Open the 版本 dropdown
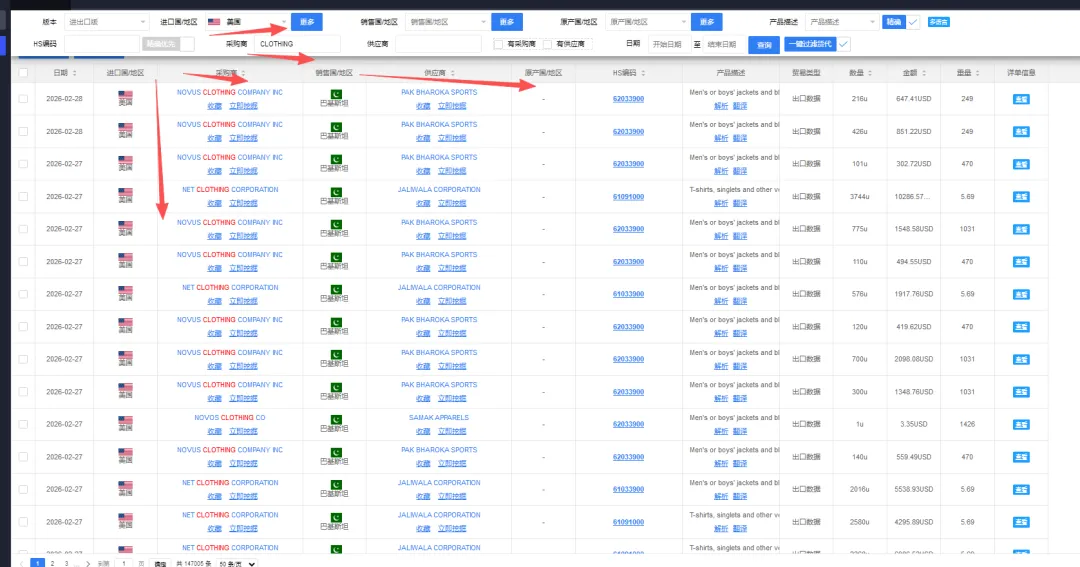Image resolution: width=1080 pixels, height=567 pixels. (x=106, y=22)
